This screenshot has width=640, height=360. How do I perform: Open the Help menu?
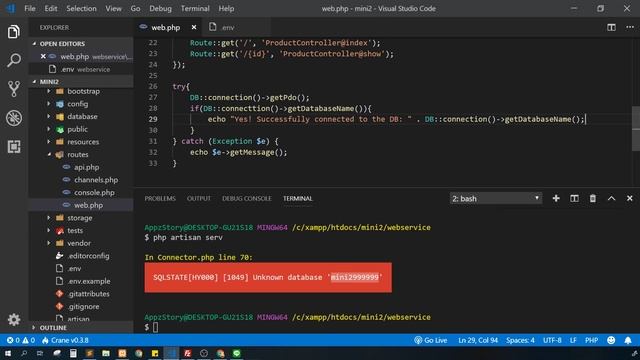226,8
